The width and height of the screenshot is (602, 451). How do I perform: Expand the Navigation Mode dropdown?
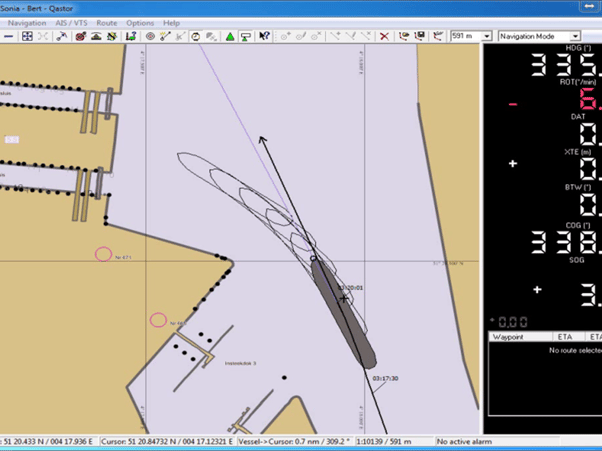click(x=575, y=37)
